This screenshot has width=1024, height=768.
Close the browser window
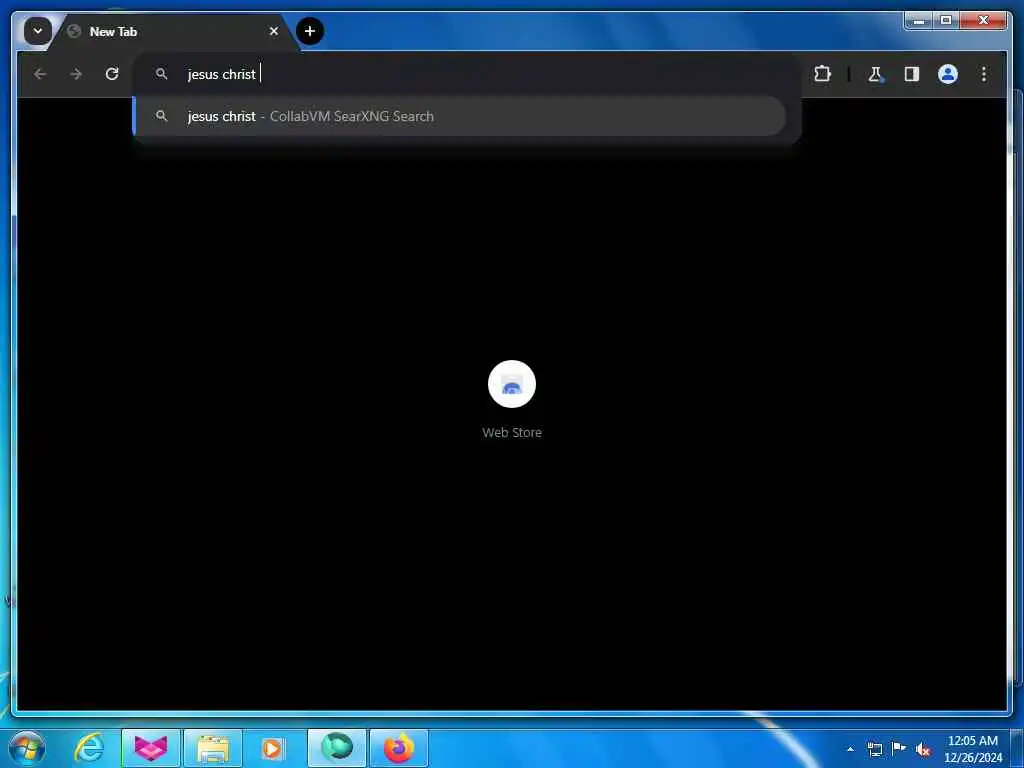pos(983,20)
